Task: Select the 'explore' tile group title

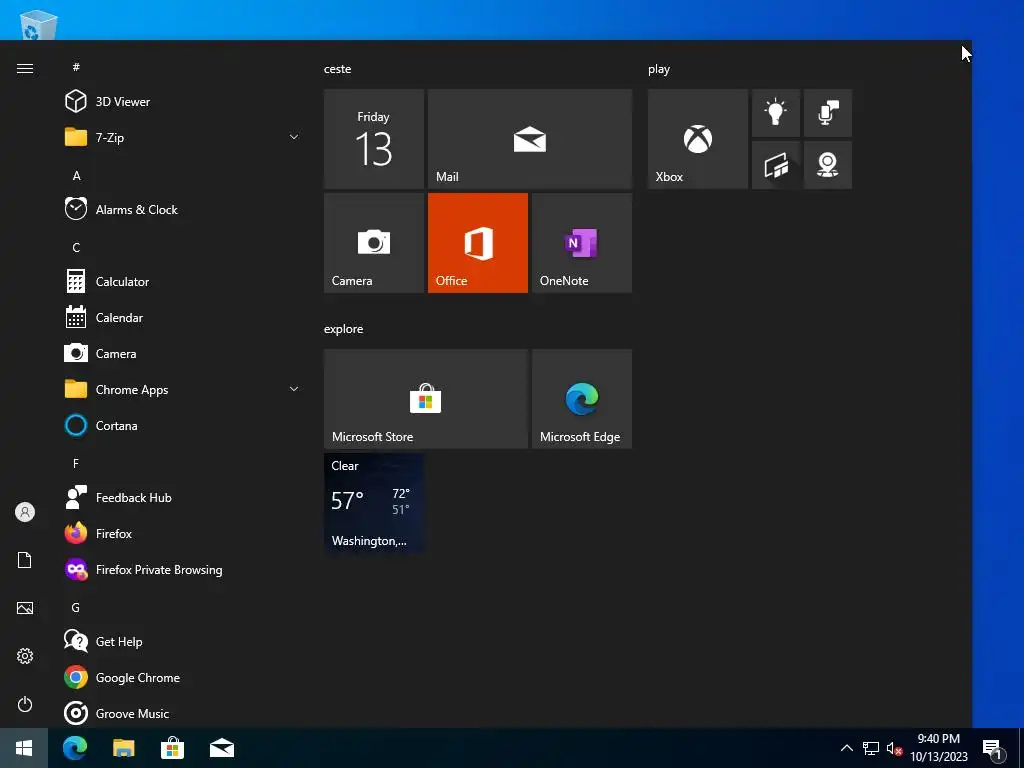Action: (344, 329)
